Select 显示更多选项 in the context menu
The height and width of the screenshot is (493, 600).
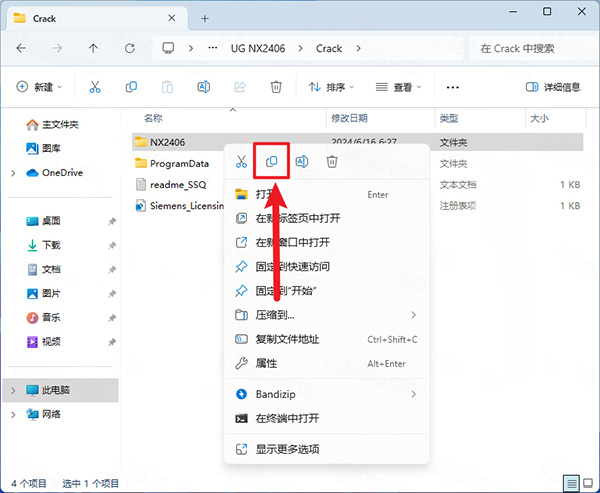point(326,449)
